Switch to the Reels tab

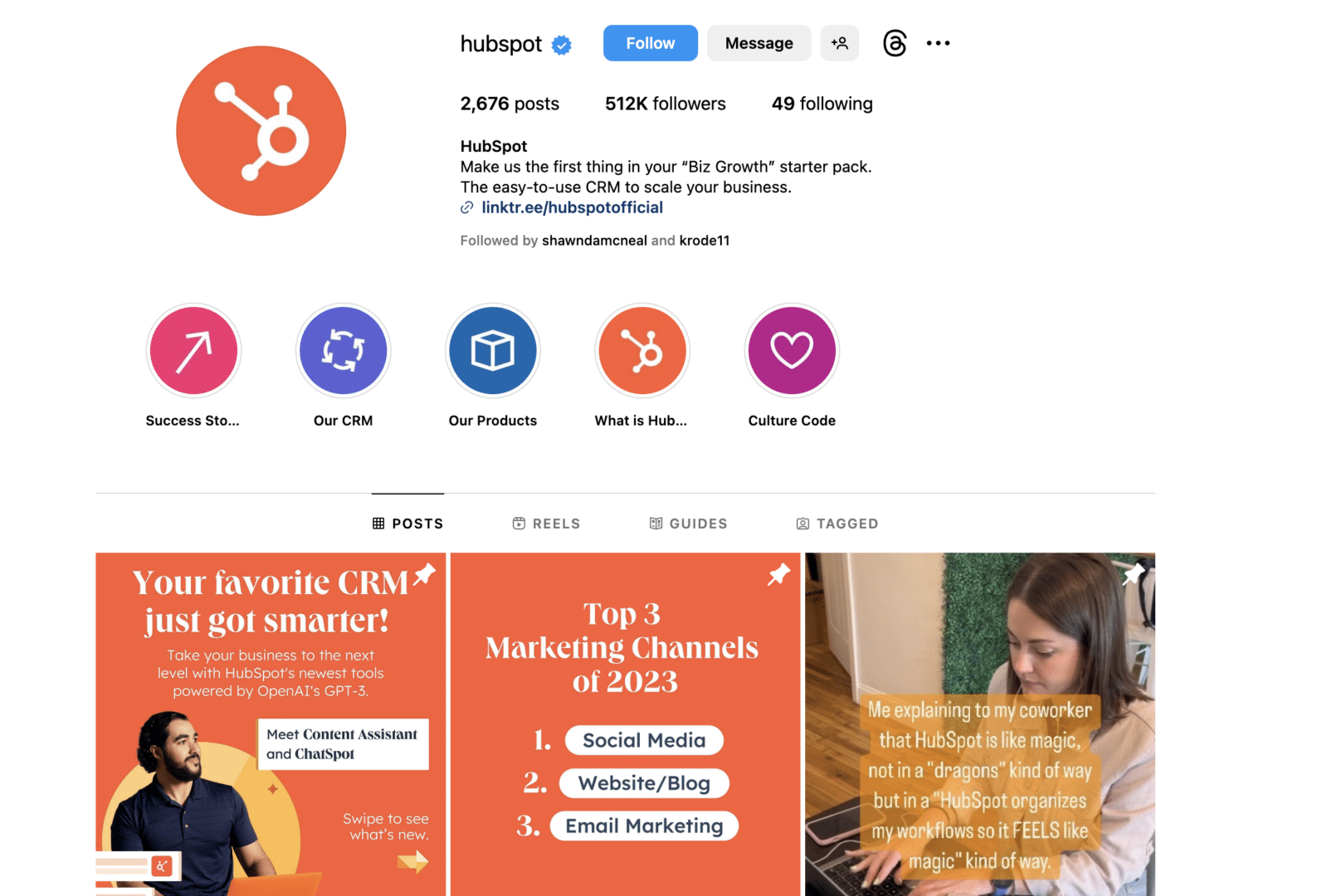(x=546, y=523)
